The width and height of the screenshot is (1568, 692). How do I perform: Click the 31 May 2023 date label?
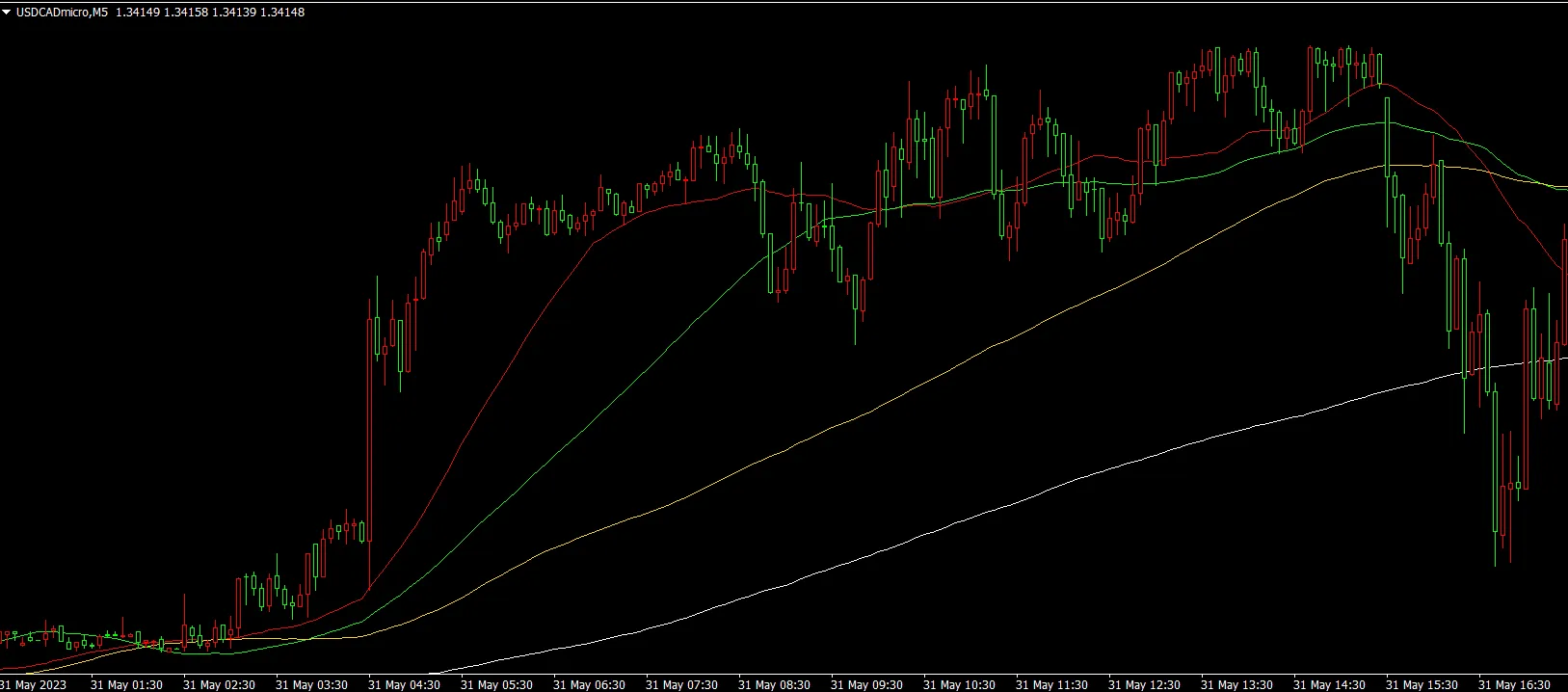(34, 684)
